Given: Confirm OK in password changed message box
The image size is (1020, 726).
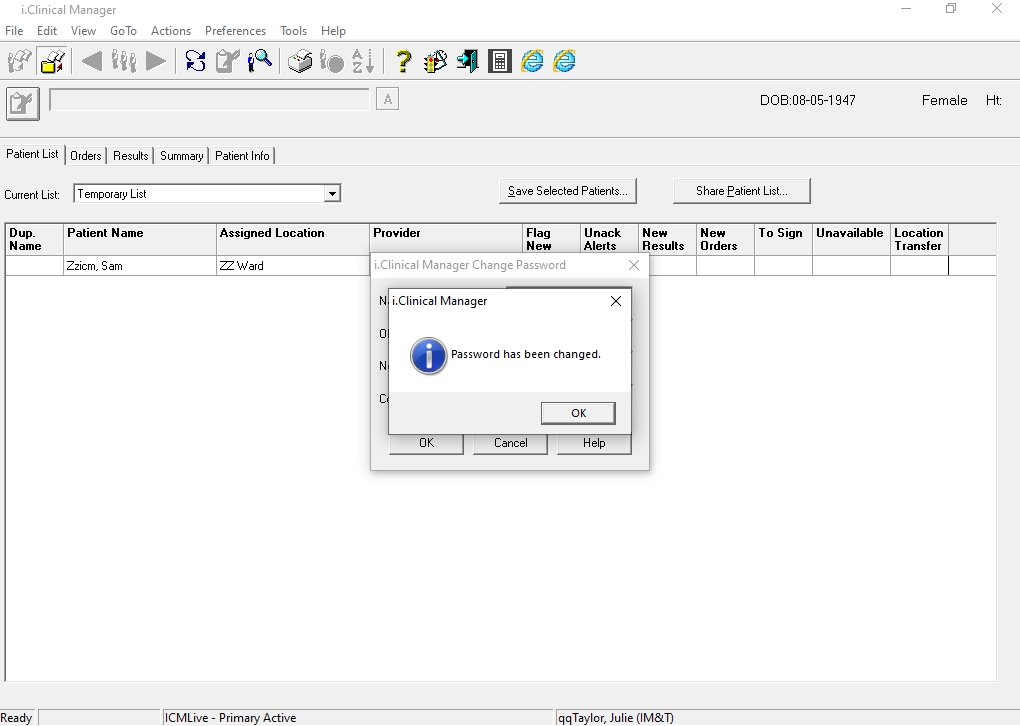Looking at the screenshot, I should [x=578, y=413].
